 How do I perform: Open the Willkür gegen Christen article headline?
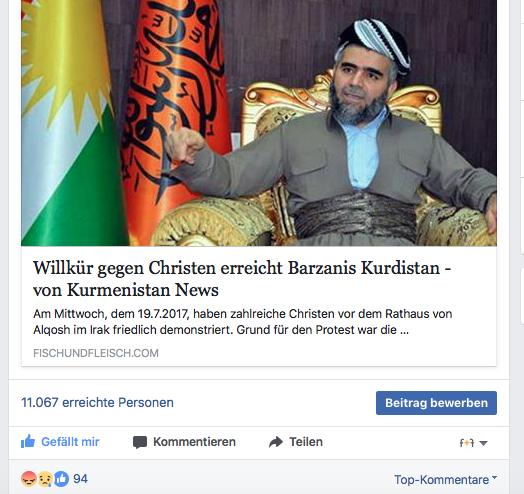click(242, 278)
